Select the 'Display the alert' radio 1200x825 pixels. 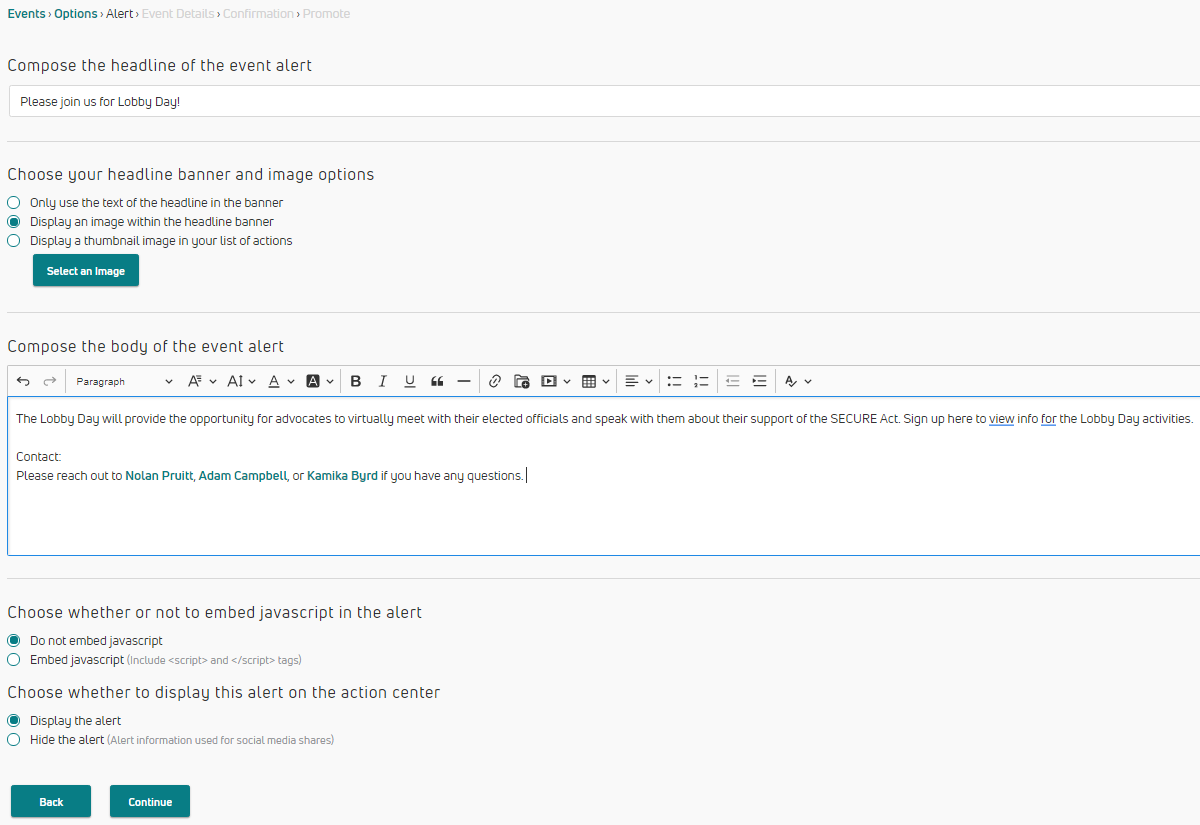(14, 721)
